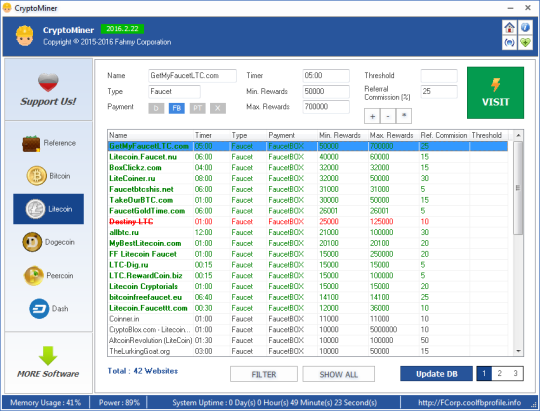
Task: Open the home icon in header
Action: 509,27
